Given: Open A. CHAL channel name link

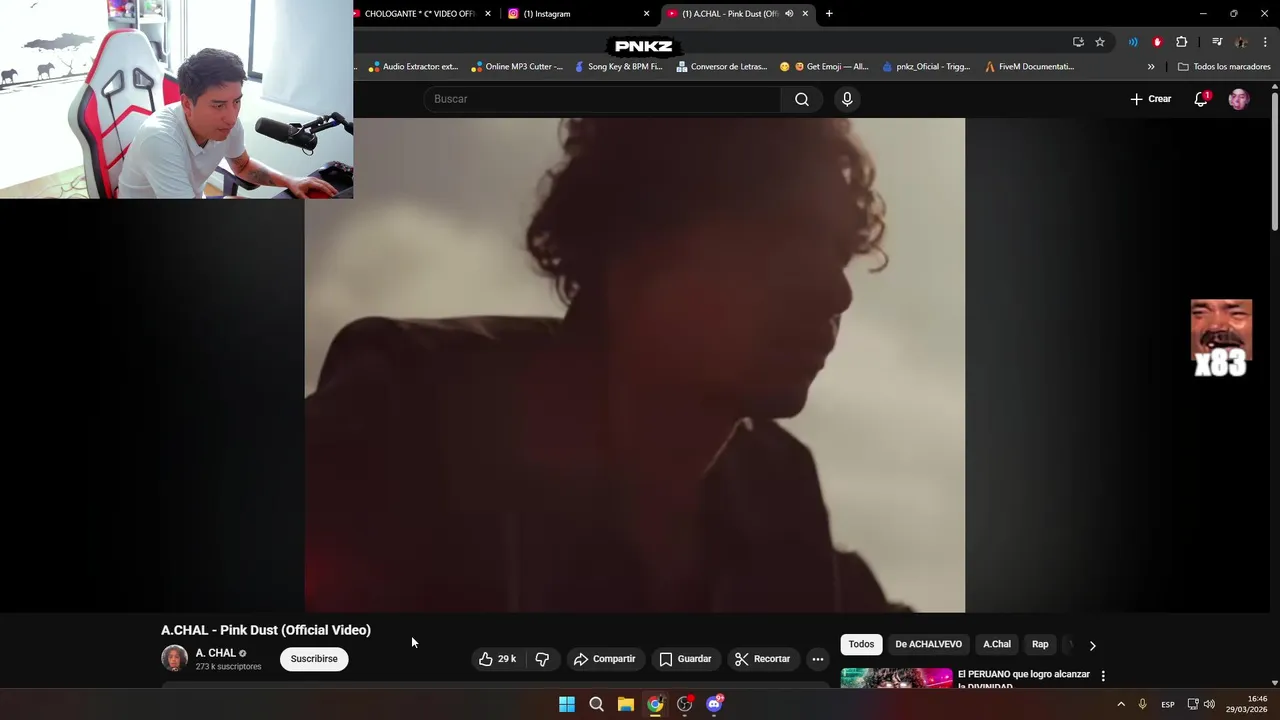Looking at the screenshot, I should tap(215, 653).
